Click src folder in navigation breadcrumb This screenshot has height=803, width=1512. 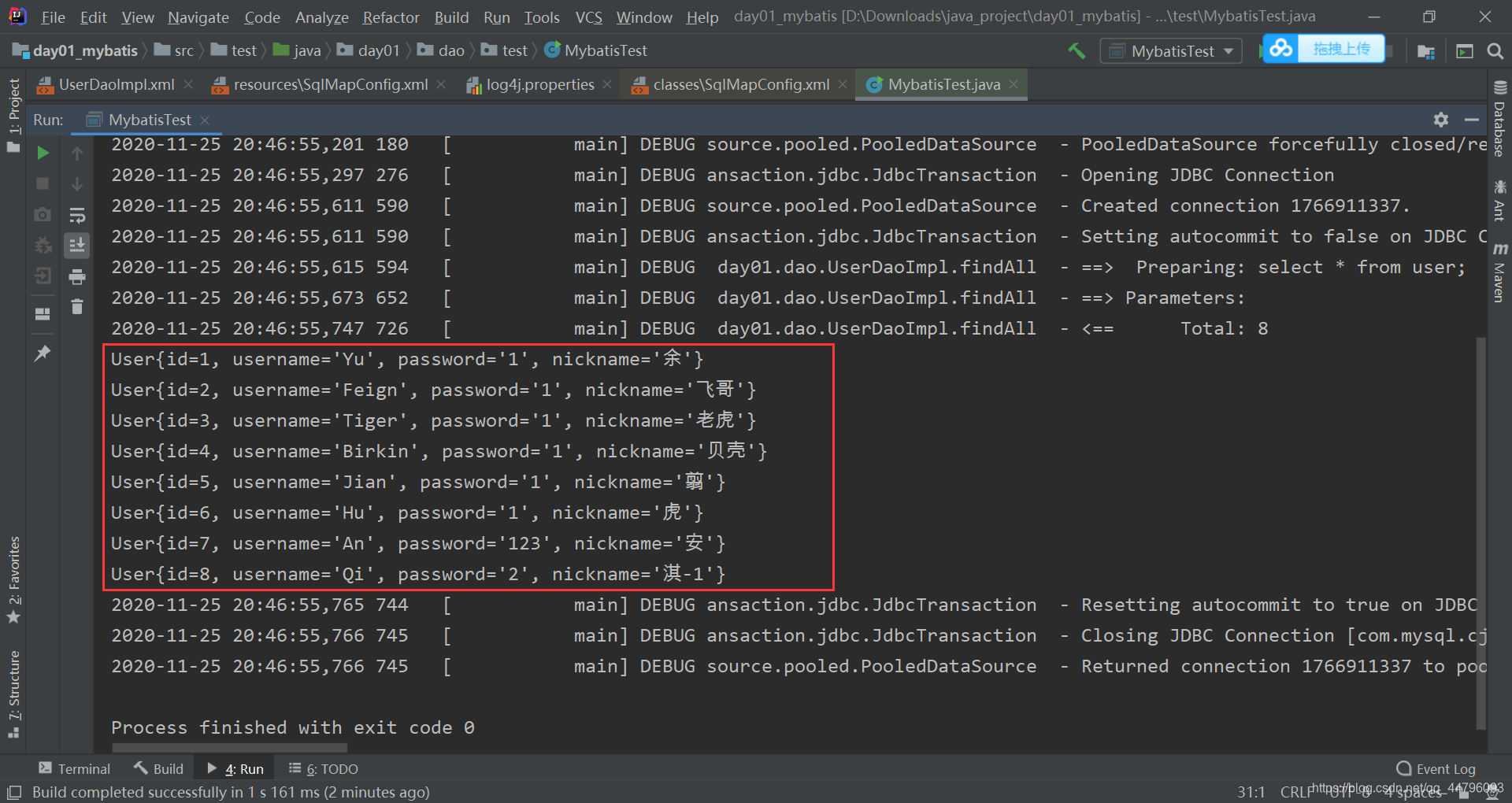pyautogui.click(x=175, y=51)
